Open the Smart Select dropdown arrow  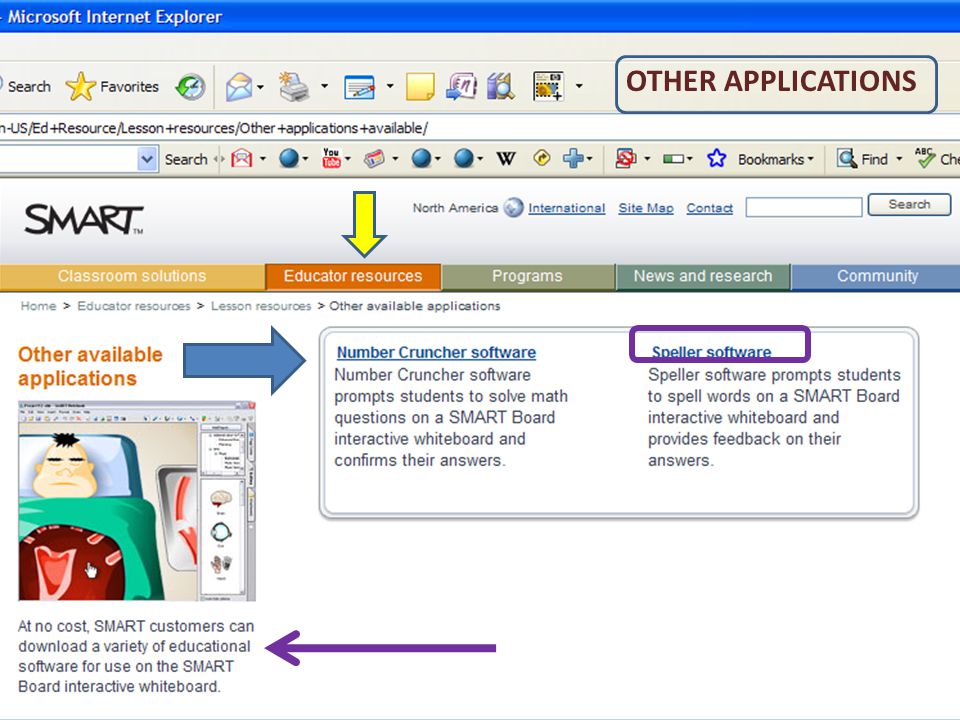click(579, 86)
